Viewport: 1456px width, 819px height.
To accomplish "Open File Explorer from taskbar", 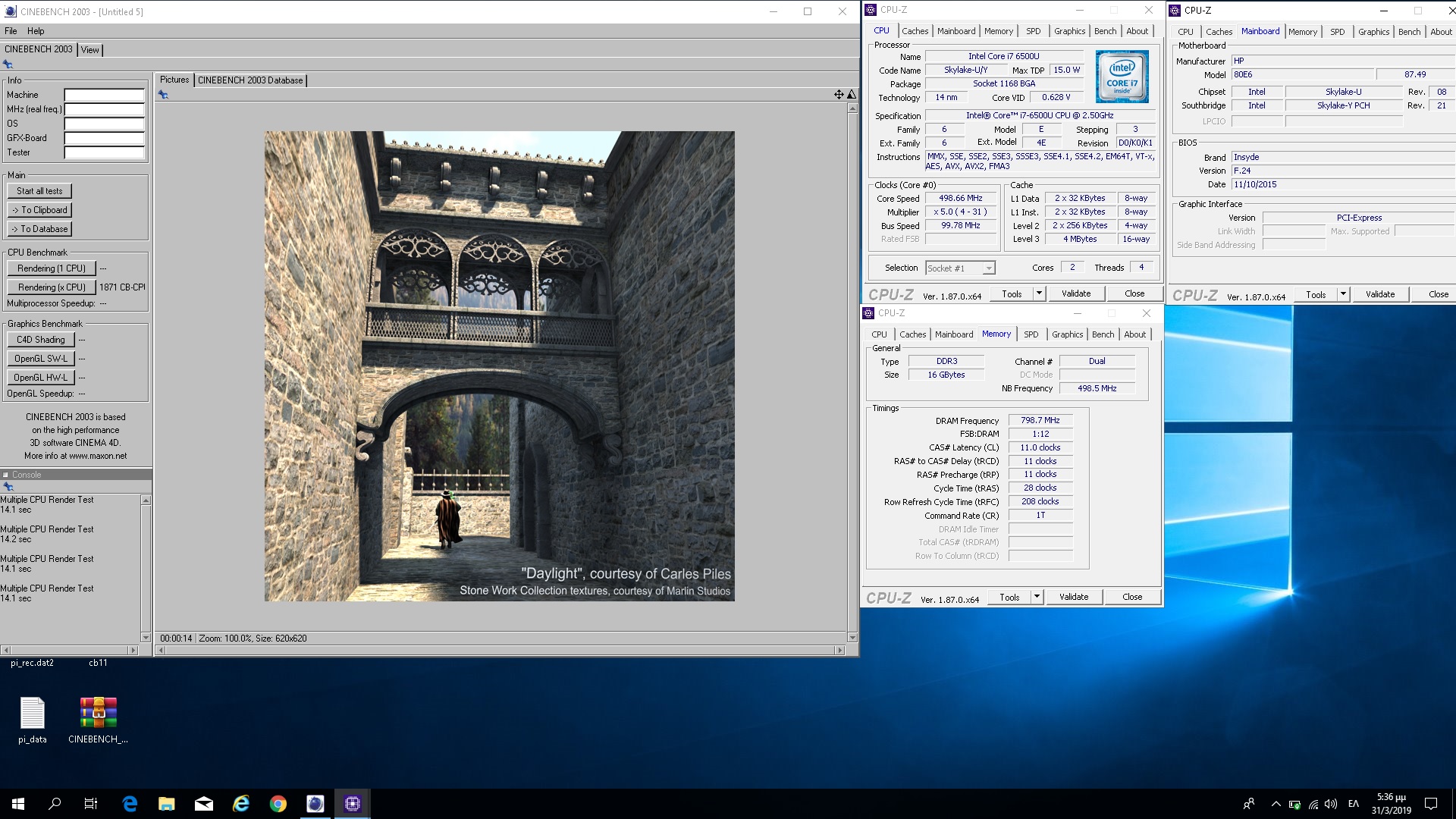I will pos(167,804).
